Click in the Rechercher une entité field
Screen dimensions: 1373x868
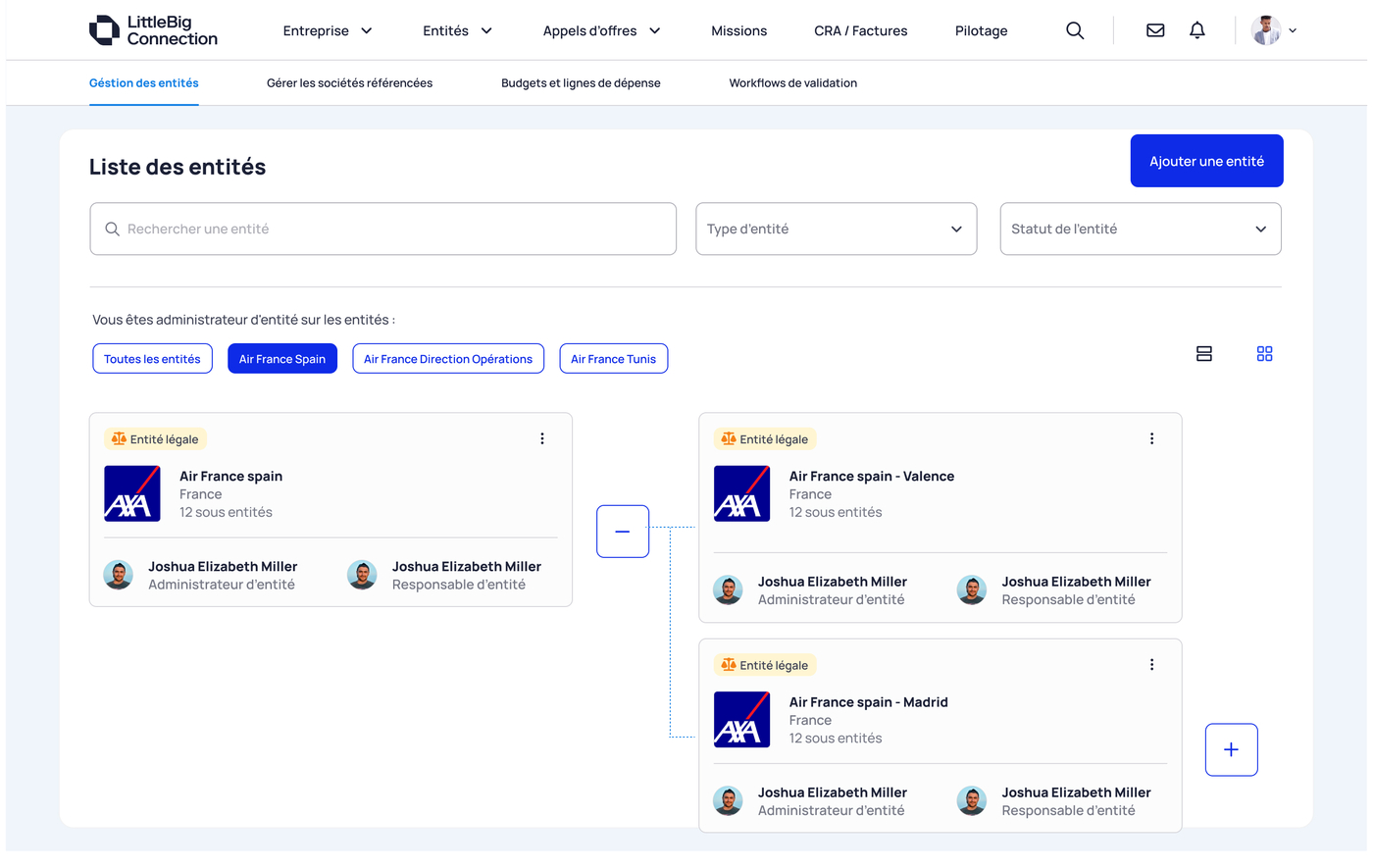(x=383, y=229)
